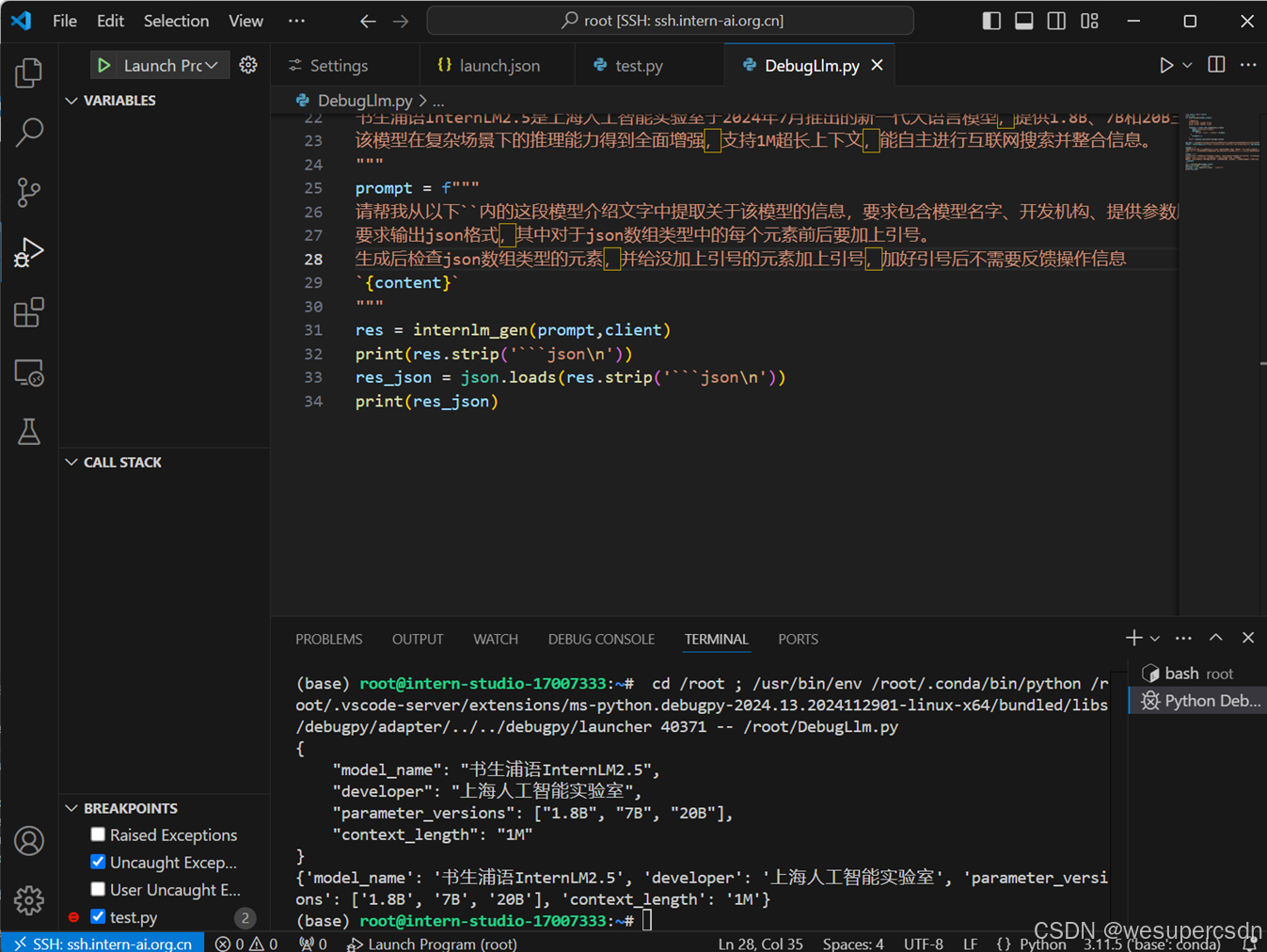1267x952 pixels.
Task: Select the Python Debug terminal
Action: click(1196, 701)
